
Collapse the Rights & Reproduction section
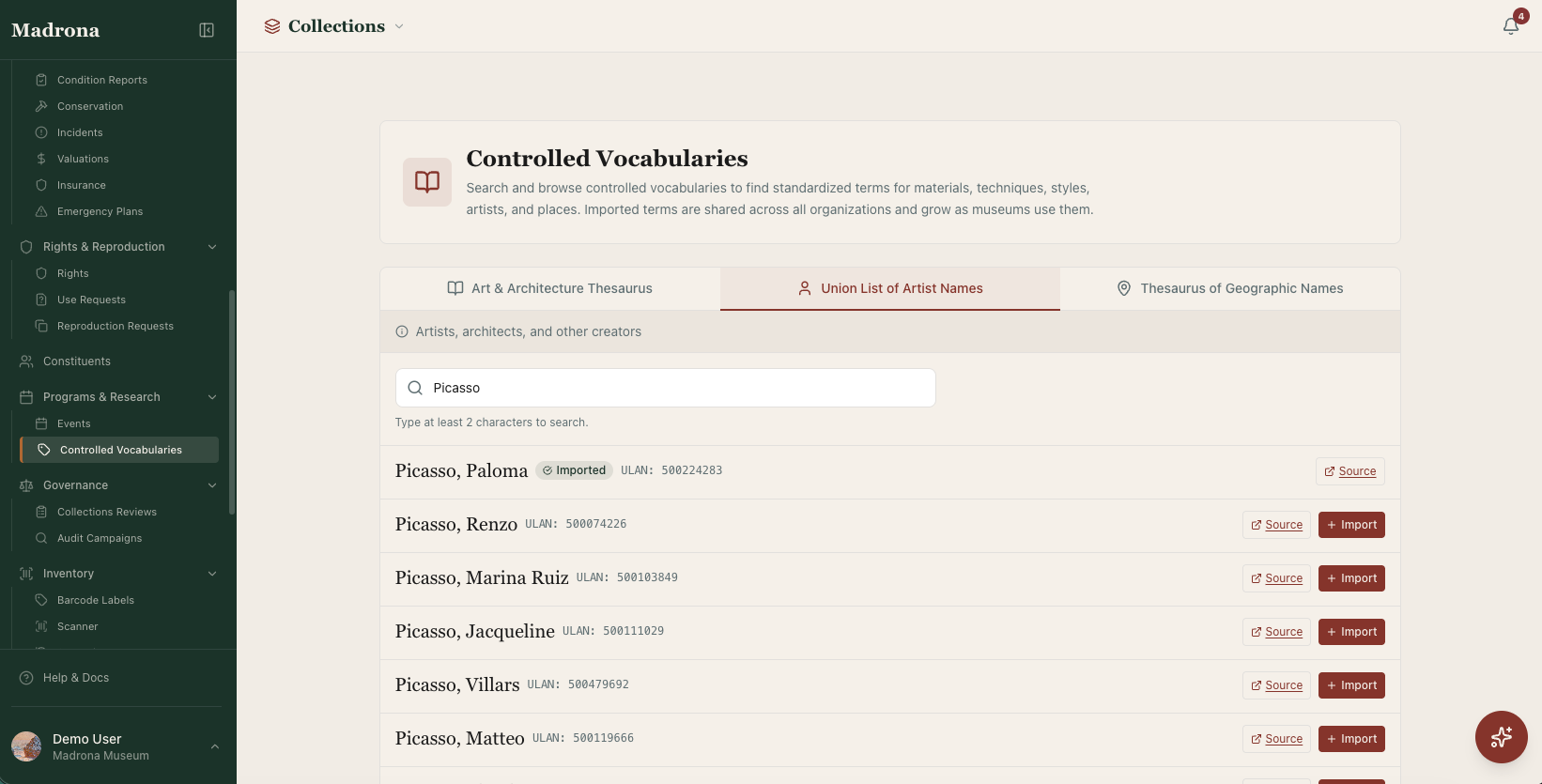pyautogui.click(x=212, y=247)
